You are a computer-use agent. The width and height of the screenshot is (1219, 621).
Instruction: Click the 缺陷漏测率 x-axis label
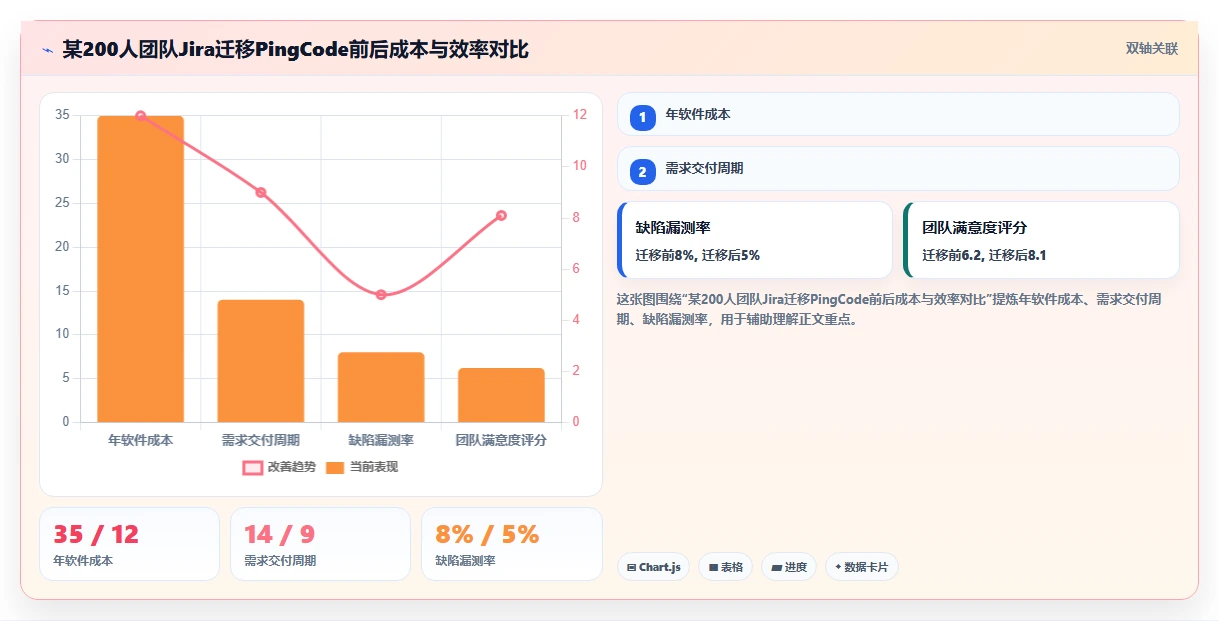(x=381, y=440)
